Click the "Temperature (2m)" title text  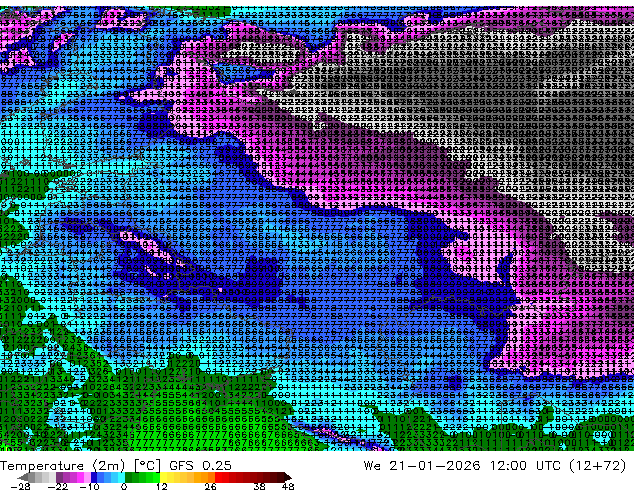tap(62, 465)
